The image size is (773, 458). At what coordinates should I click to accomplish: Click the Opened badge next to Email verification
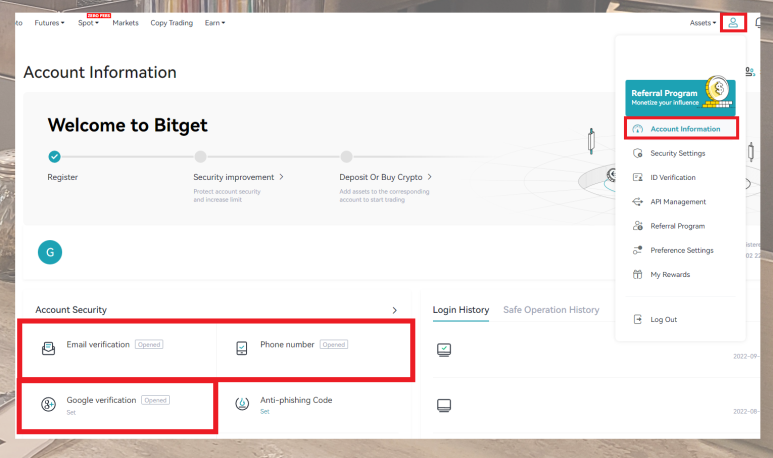point(149,345)
